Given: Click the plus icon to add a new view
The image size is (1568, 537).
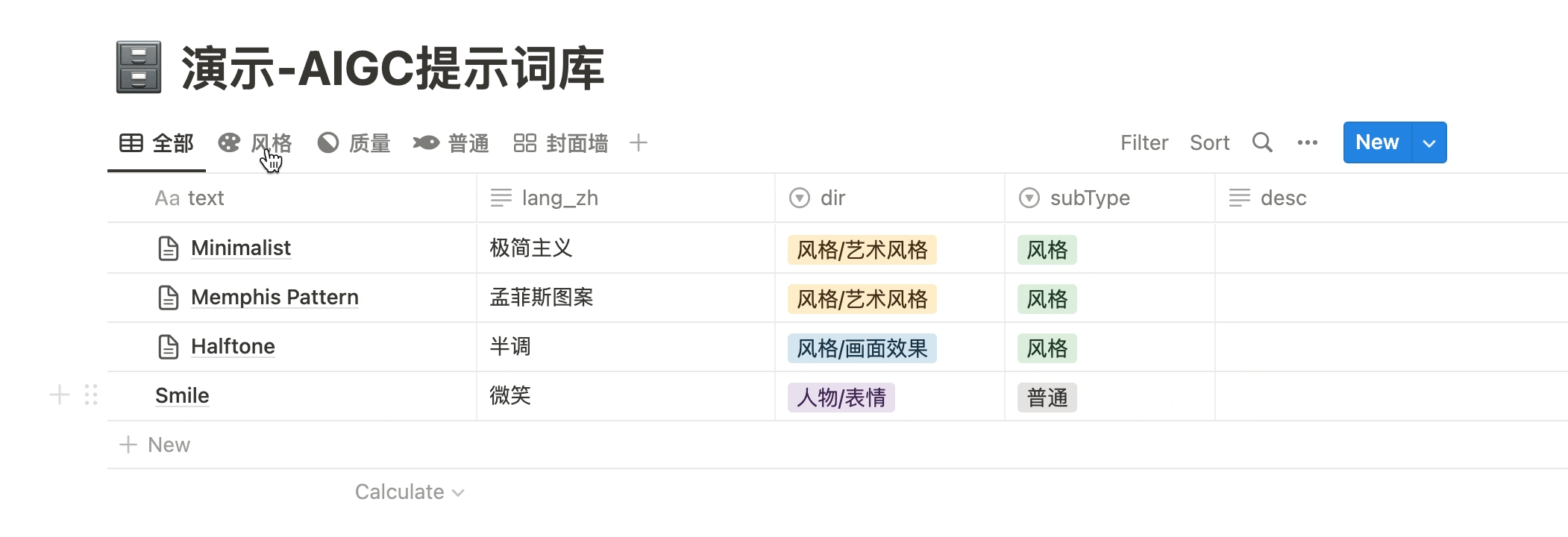Looking at the screenshot, I should (639, 142).
